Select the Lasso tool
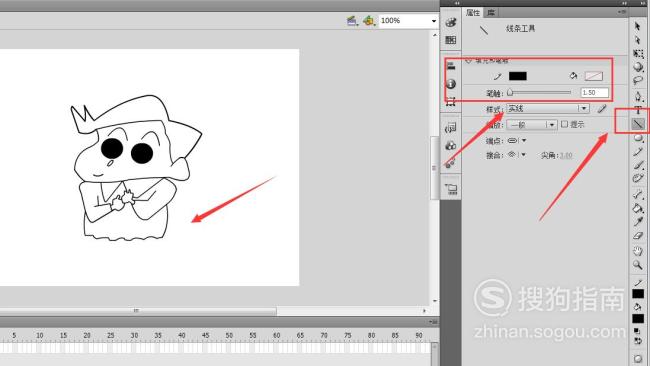This screenshot has width=650, height=366. pos(638,80)
